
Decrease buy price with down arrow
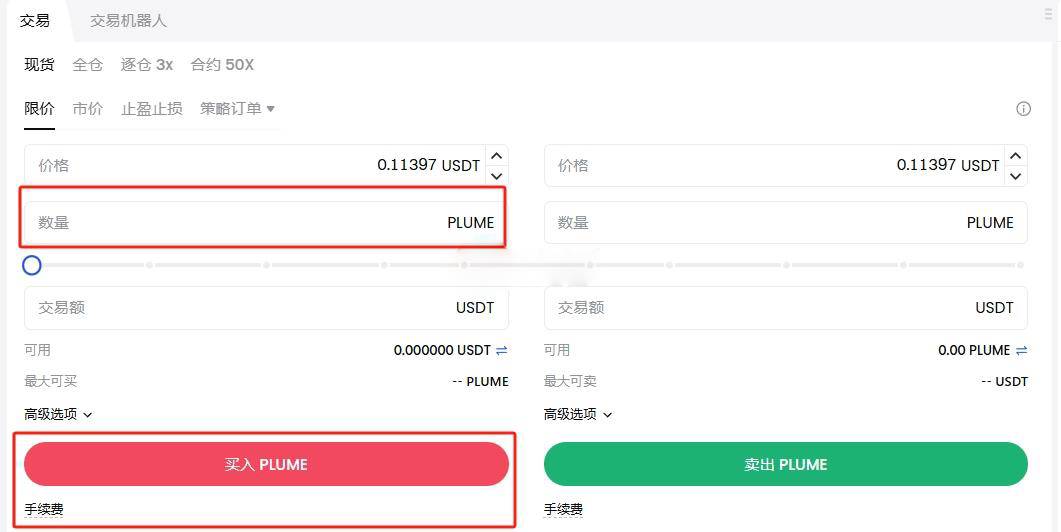[x=497, y=176]
